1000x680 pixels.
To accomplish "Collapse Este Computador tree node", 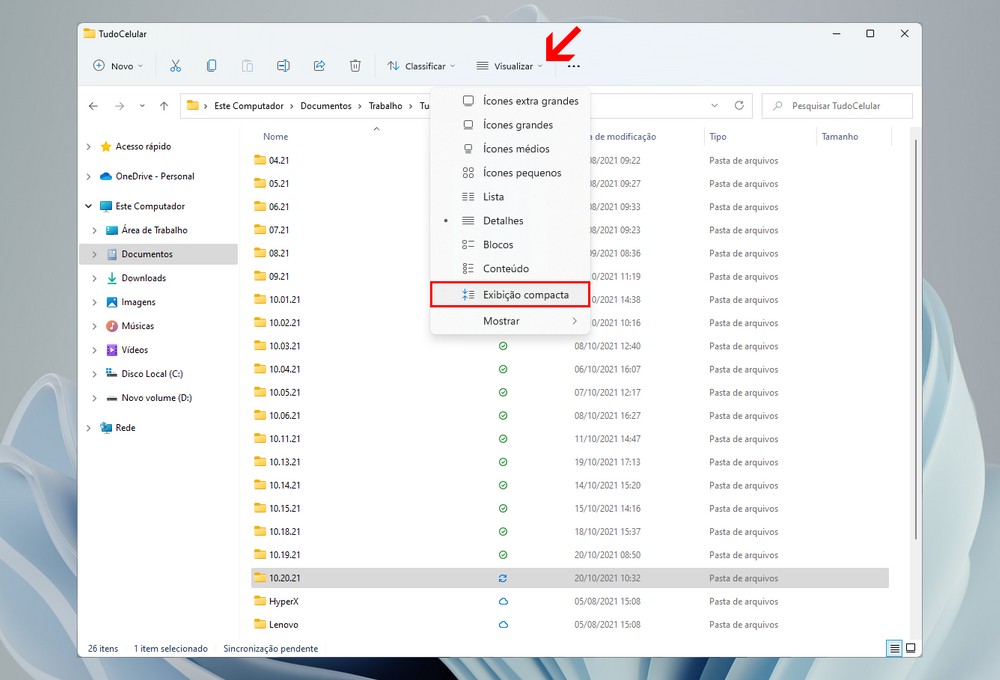I will tap(89, 206).
